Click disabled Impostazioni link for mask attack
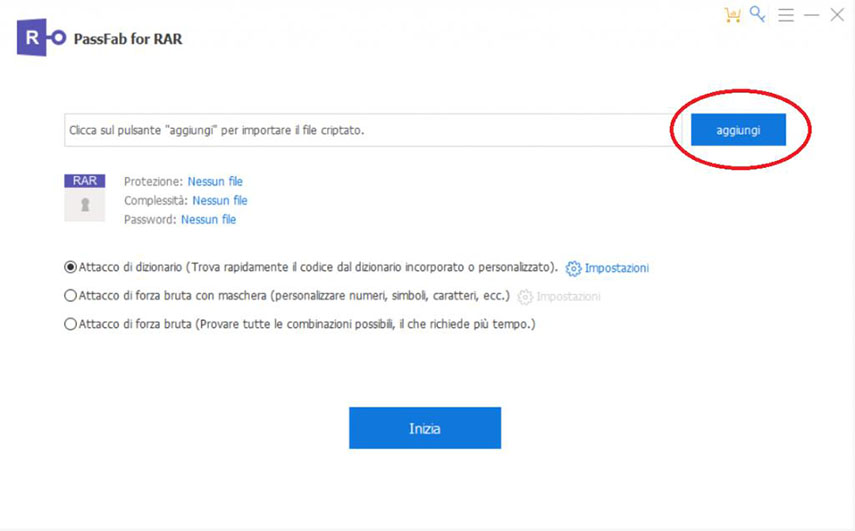The image size is (855, 531). coord(568,297)
